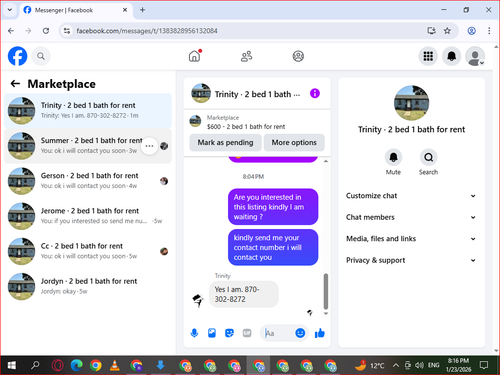Open Windows Start menu
This screenshot has width=500, height=375.
[x=11, y=365]
